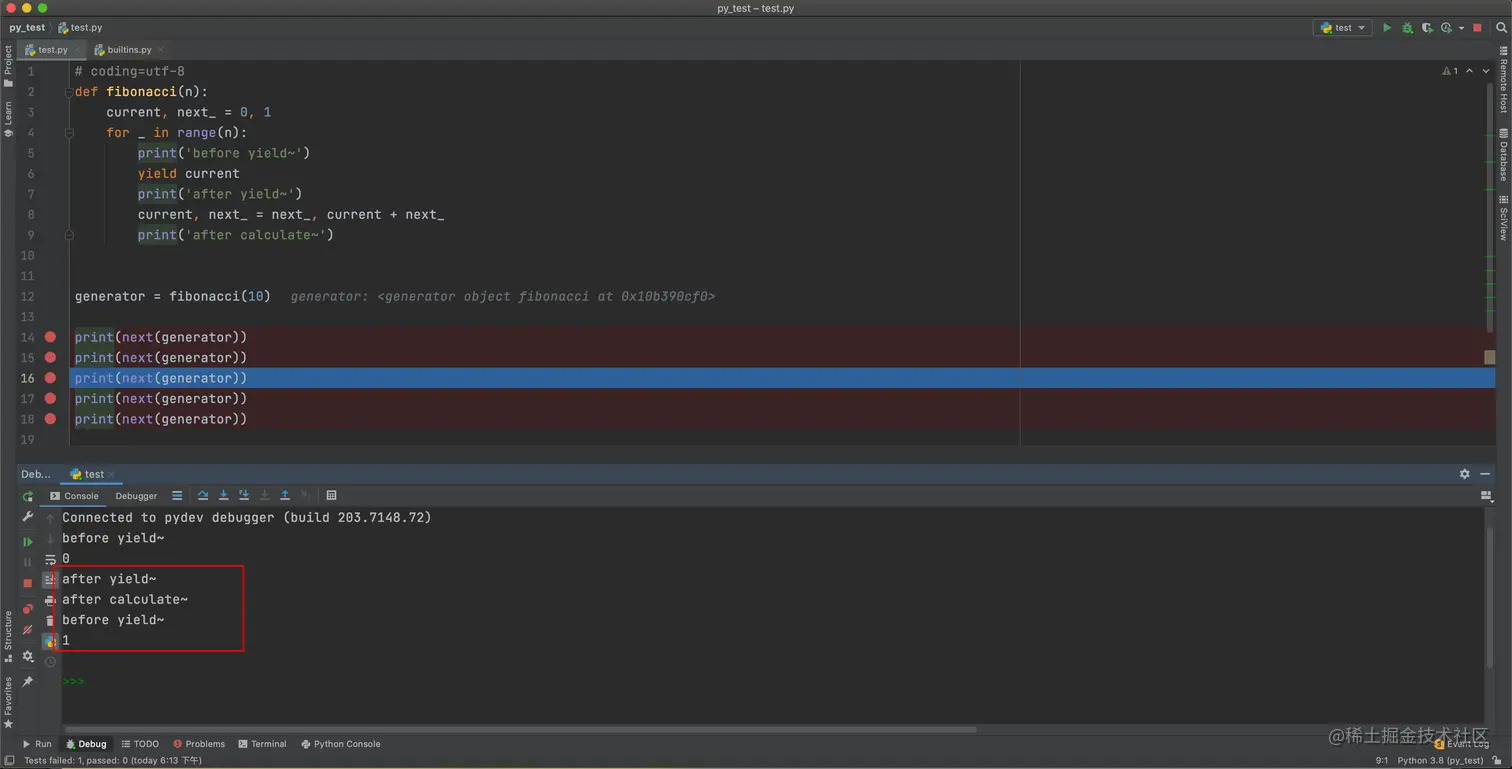The width and height of the screenshot is (1512, 769).
Task: Select the Debugger tab in debug panel
Action: pos(136,496)
